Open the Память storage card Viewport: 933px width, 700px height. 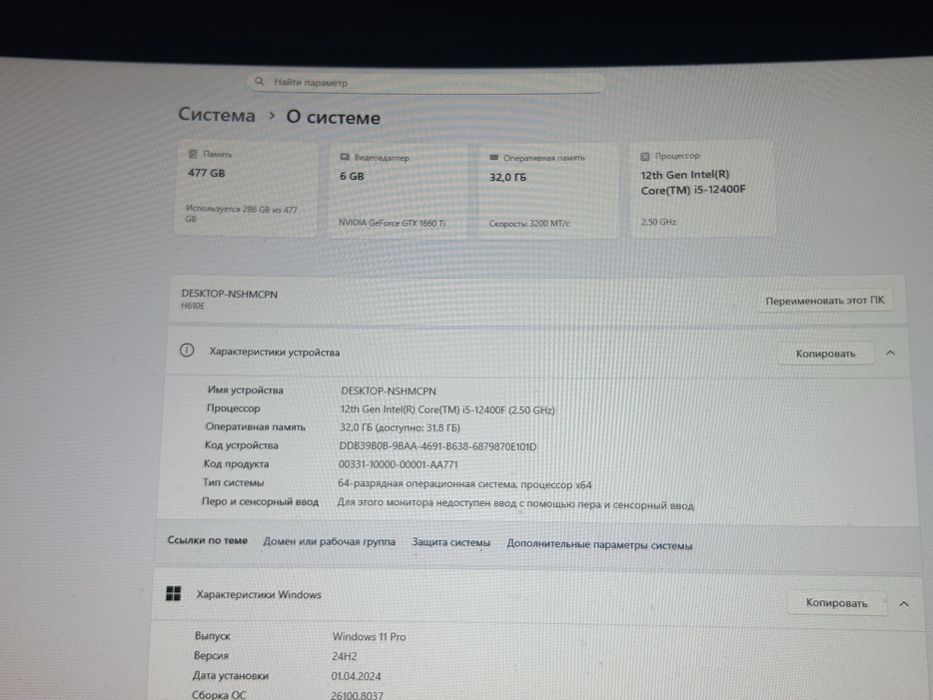pyautogui.click(x=247, y=189)
